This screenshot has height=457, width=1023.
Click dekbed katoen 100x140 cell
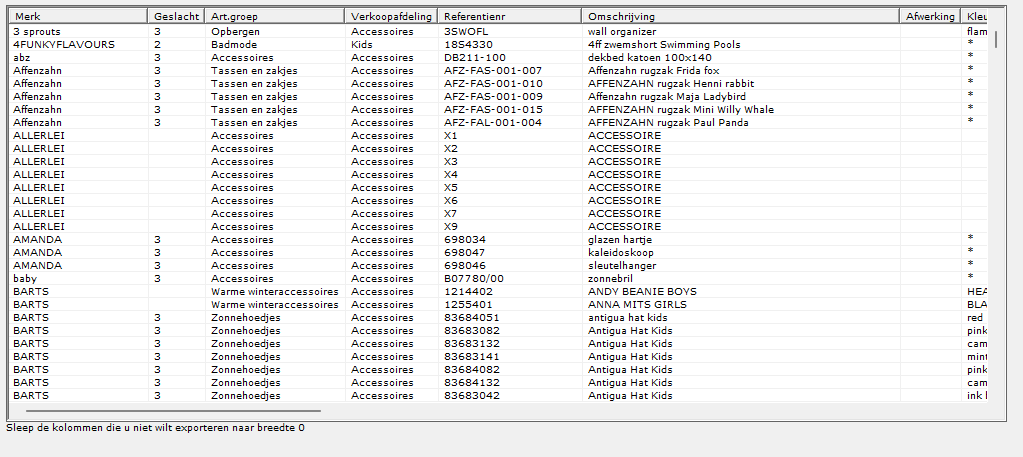(650, 57)
